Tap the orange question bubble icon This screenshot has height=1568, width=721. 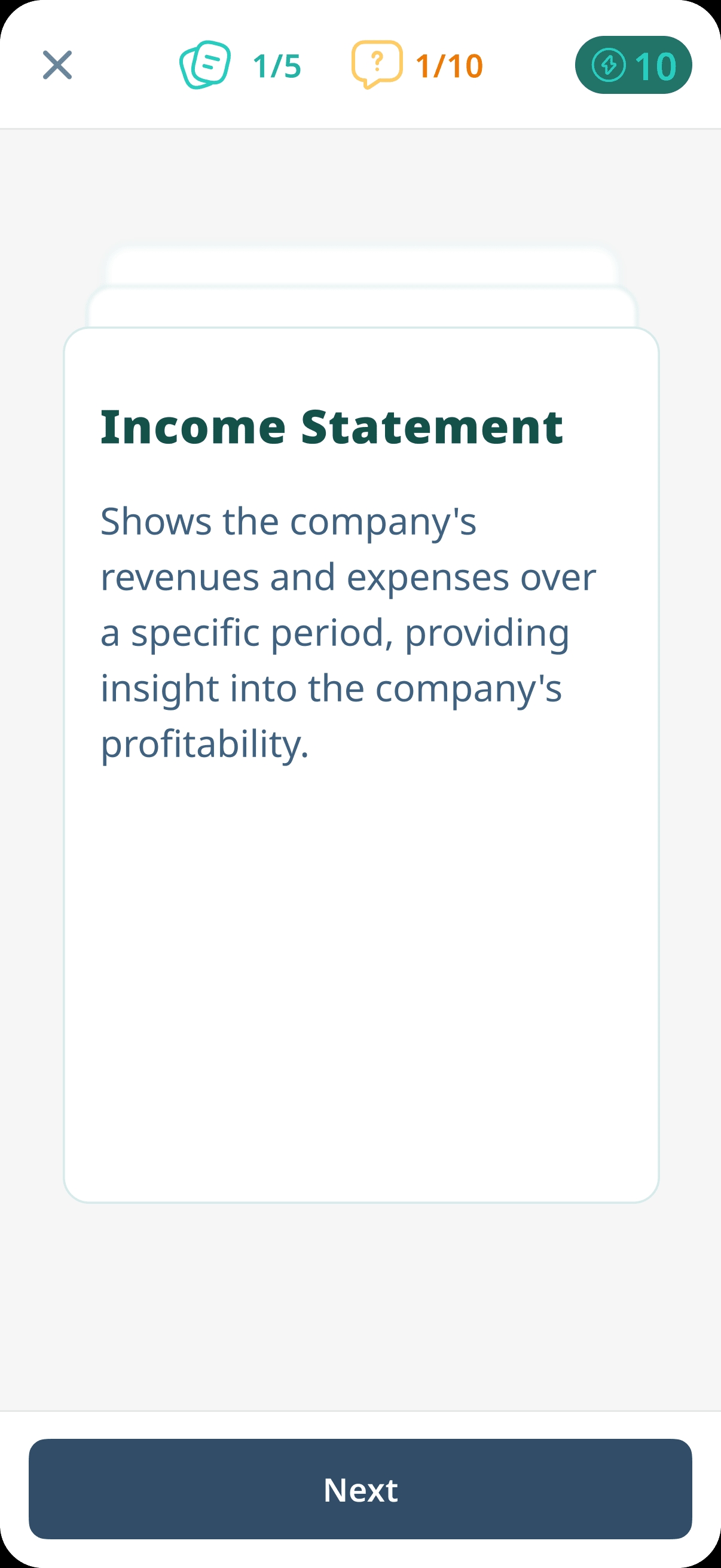pyautogui.click(x=377, y=65)
